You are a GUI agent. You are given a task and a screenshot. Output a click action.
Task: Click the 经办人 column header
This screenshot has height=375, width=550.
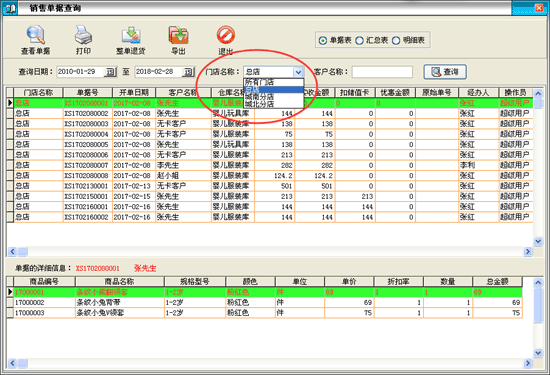[478, 93]
